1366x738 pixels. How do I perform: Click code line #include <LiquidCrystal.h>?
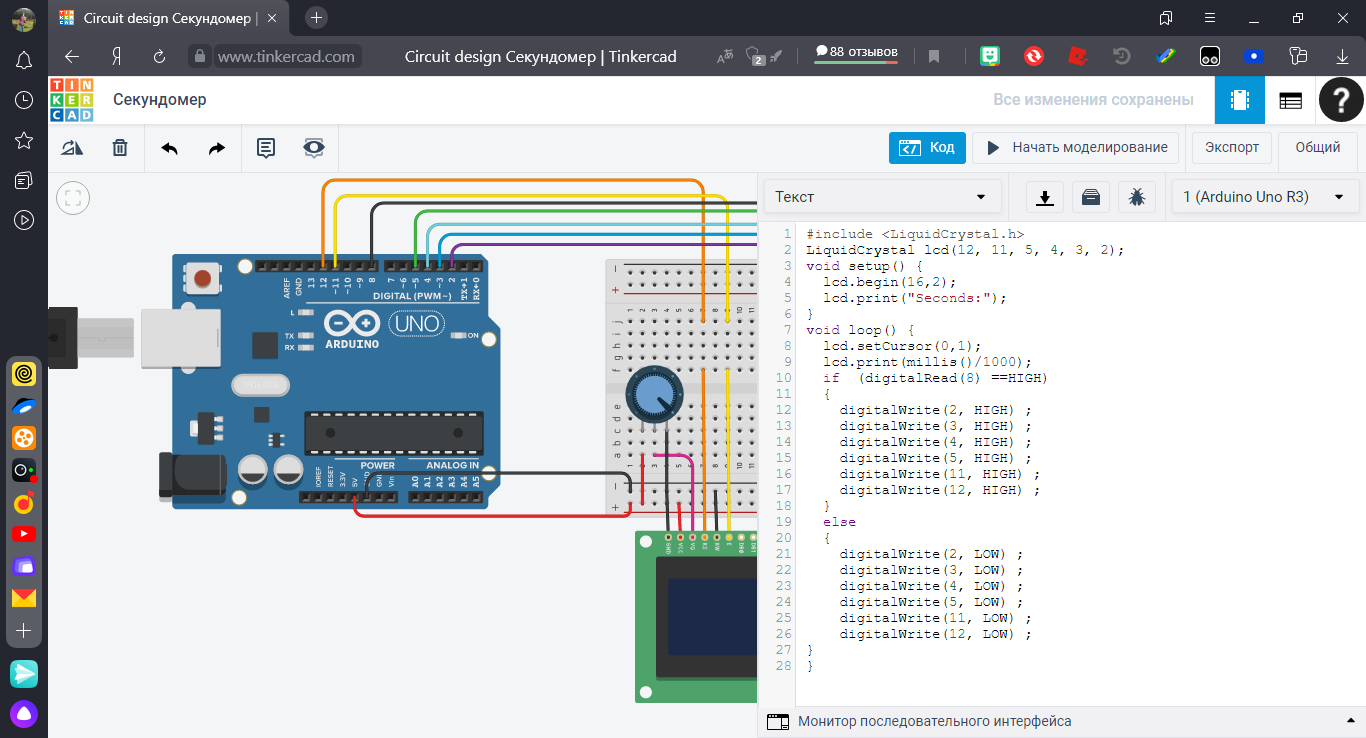click(x=915, y=234)
